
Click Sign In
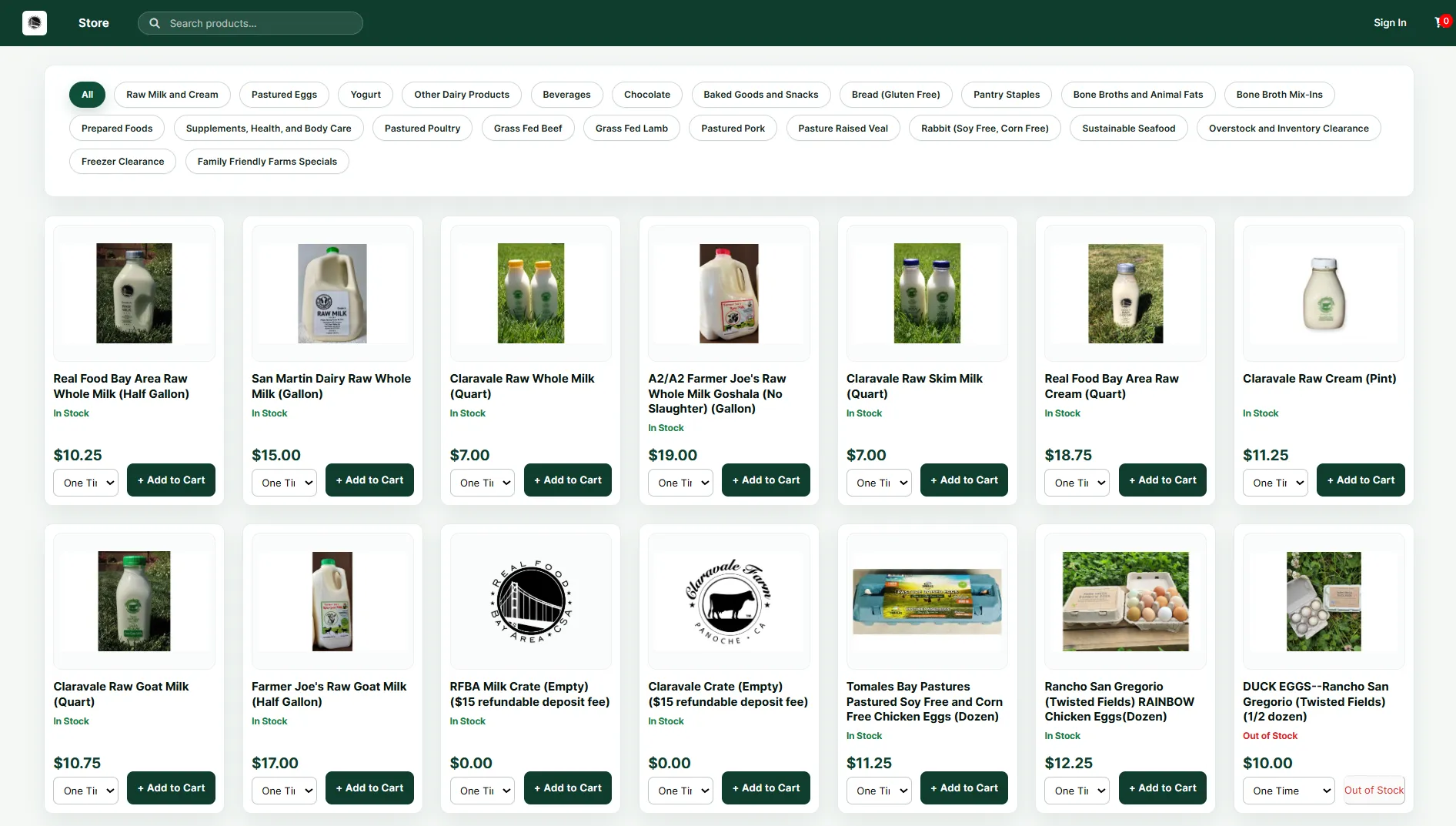[x=1390, y=23]
